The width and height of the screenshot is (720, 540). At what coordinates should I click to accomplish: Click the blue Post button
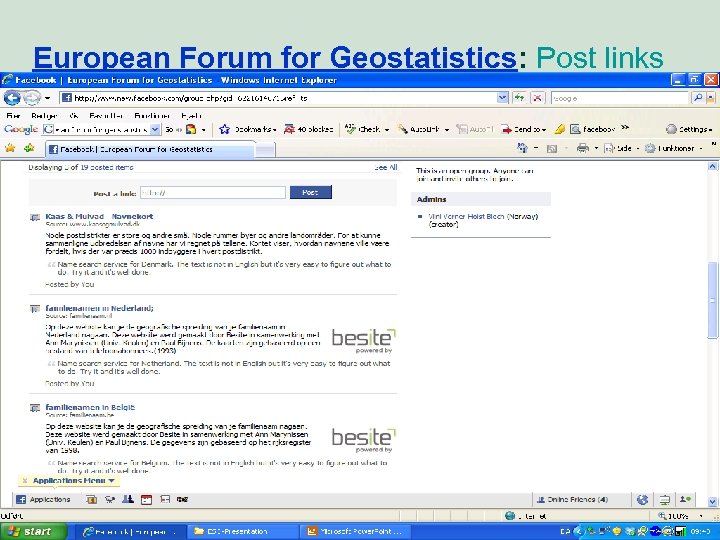tap(310, 192)
